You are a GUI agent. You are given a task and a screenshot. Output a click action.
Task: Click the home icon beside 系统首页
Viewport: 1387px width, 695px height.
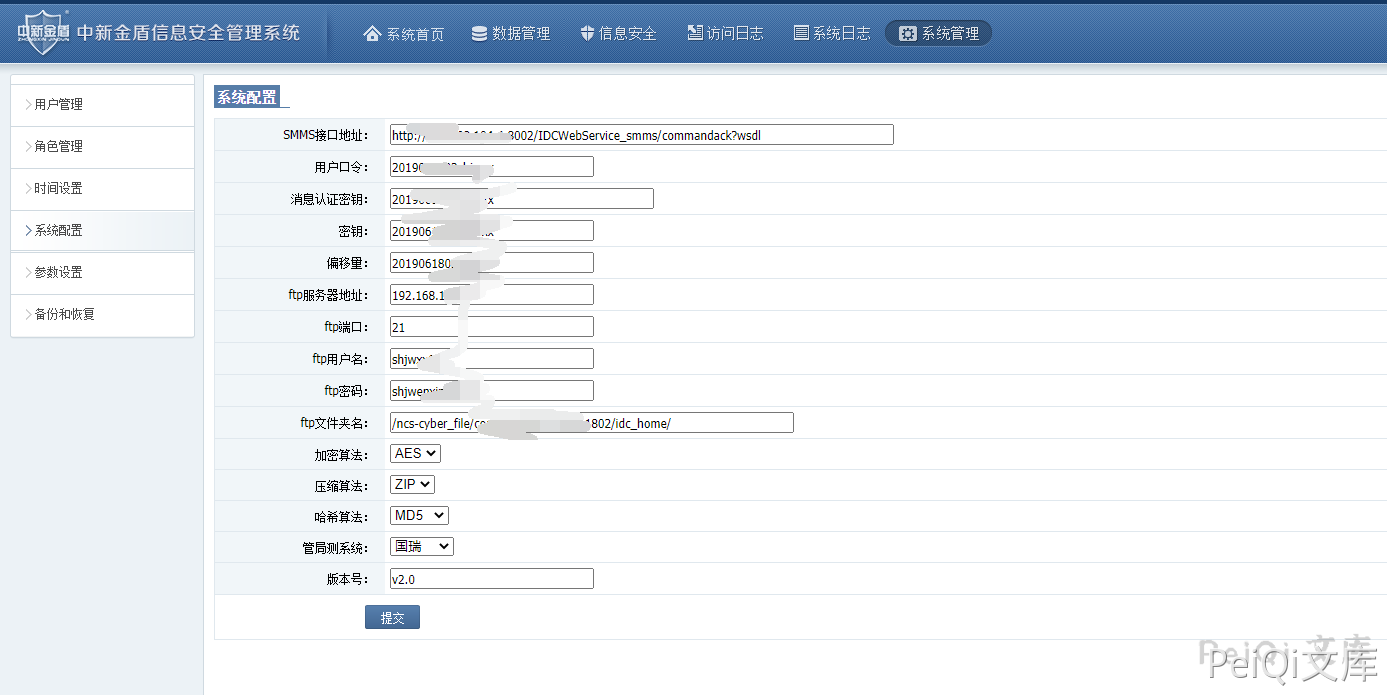(372, 33)
